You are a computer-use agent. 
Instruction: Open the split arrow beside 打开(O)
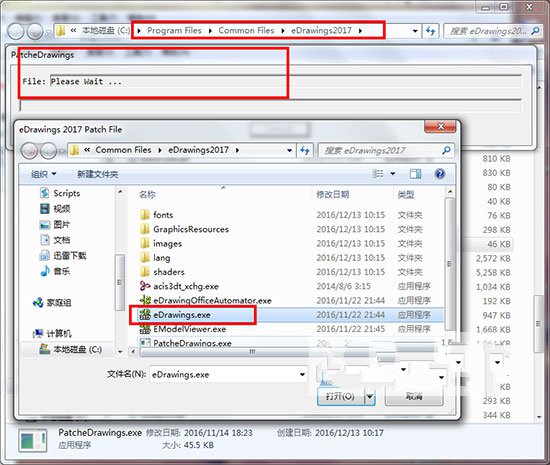click(370, 397)
